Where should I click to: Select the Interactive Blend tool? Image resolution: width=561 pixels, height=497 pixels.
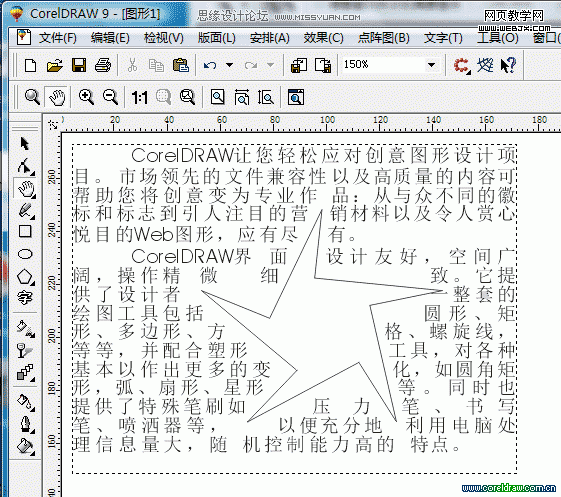click(25, 372)
